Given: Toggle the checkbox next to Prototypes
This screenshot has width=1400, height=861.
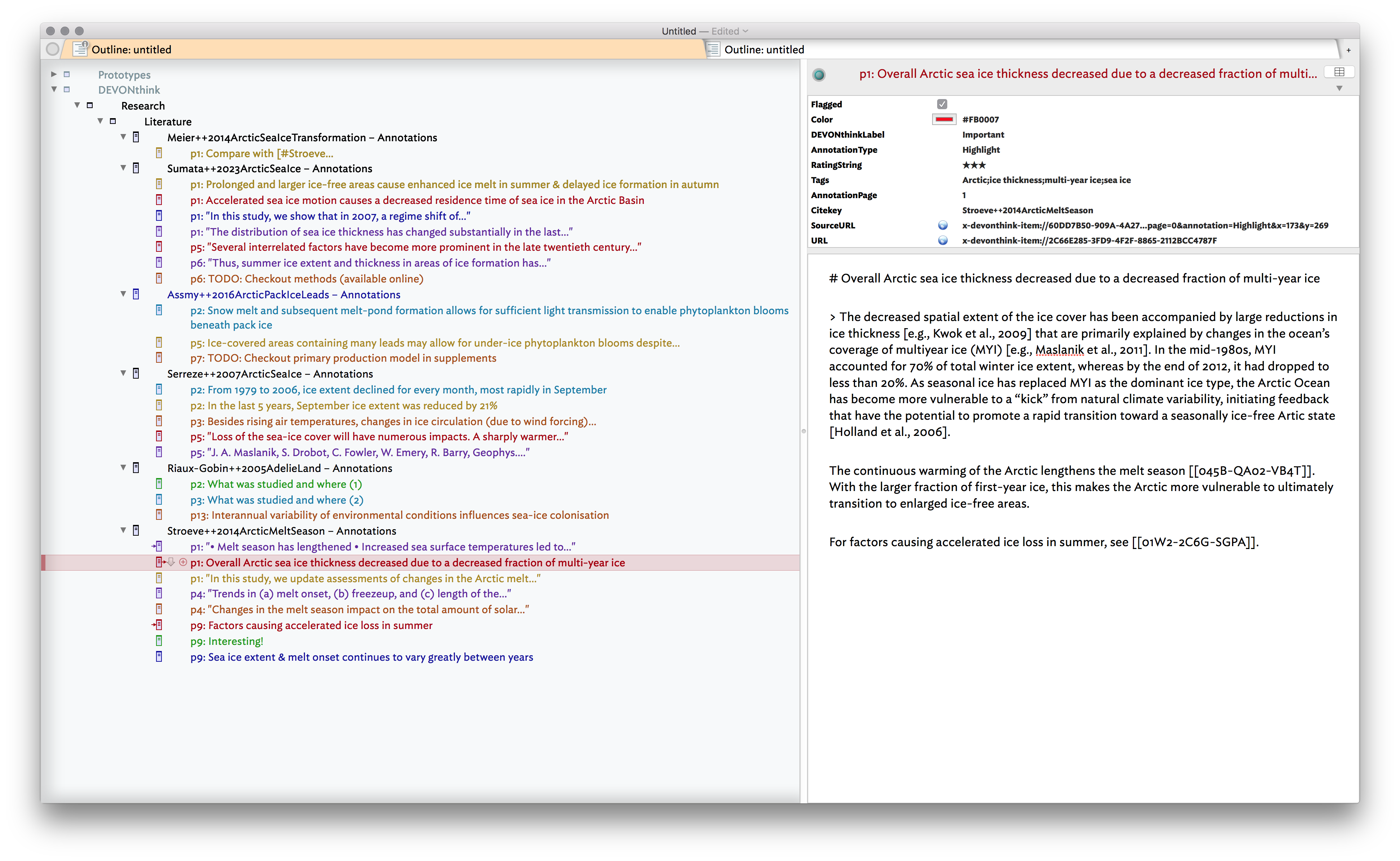Looking at the screenshot, I should click(67, 75).
